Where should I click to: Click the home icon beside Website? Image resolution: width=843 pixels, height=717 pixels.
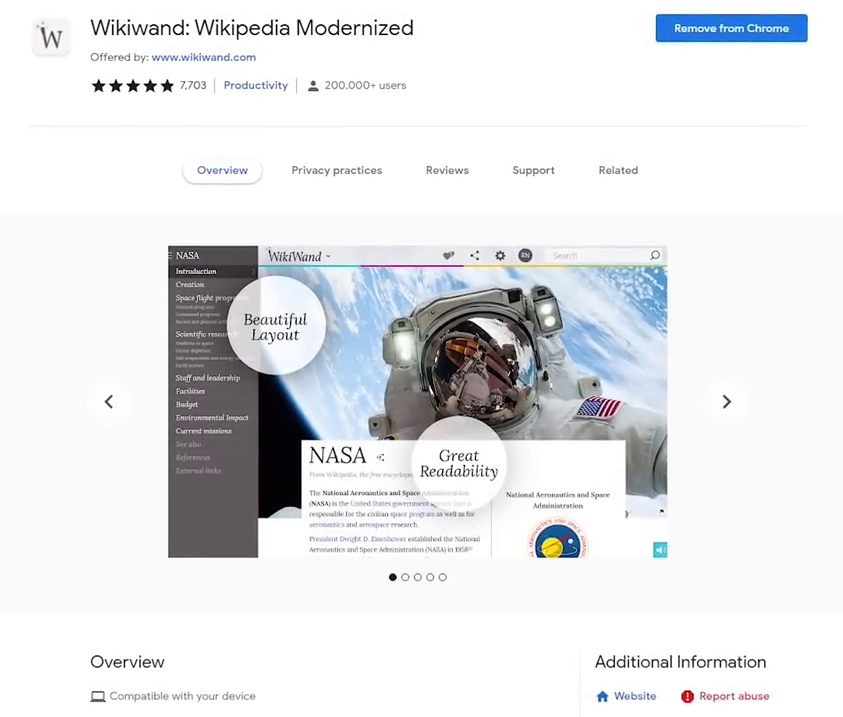pos(602,697)
